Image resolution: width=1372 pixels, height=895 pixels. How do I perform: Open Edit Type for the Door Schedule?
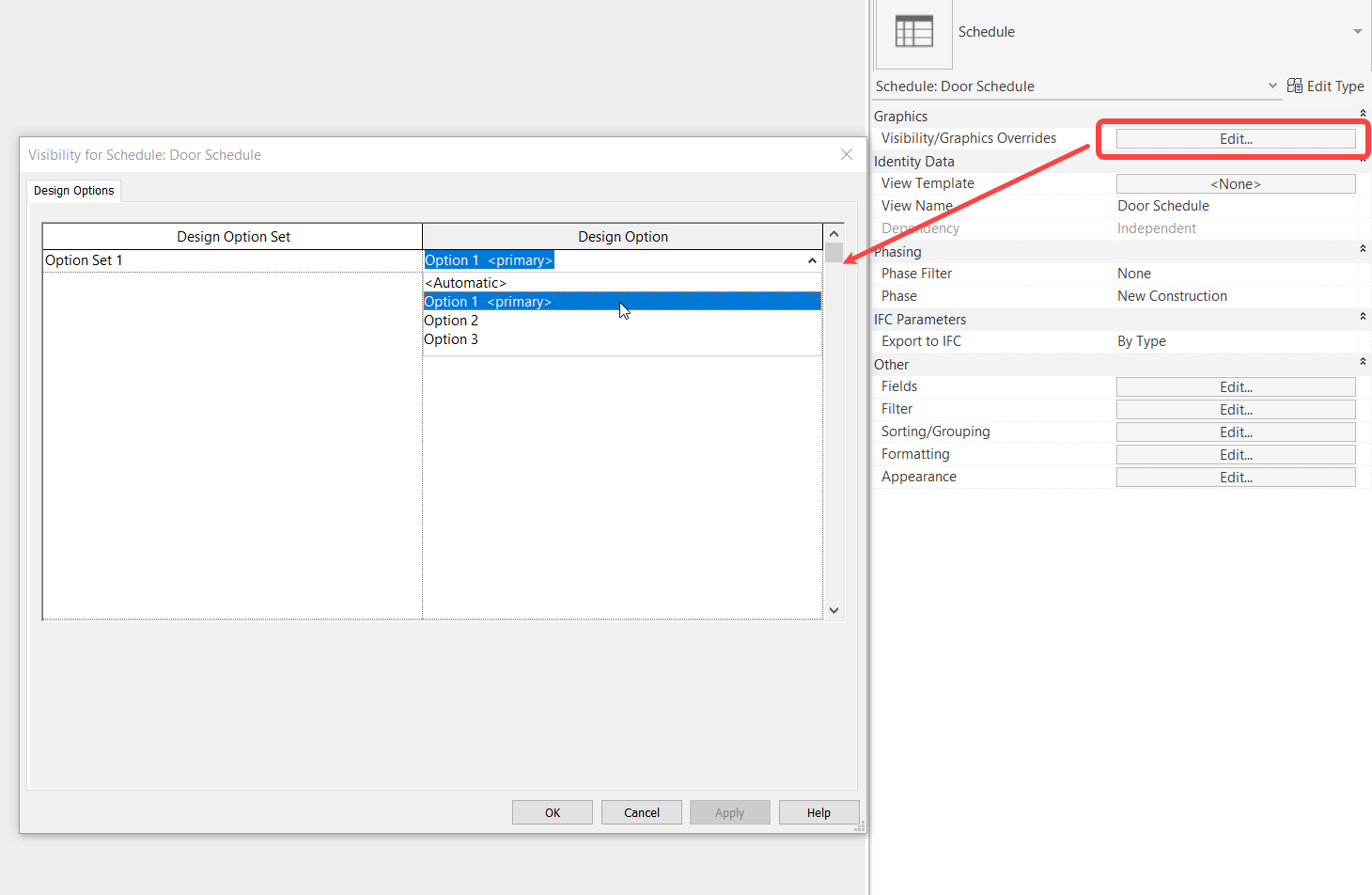pos(1326,86)
